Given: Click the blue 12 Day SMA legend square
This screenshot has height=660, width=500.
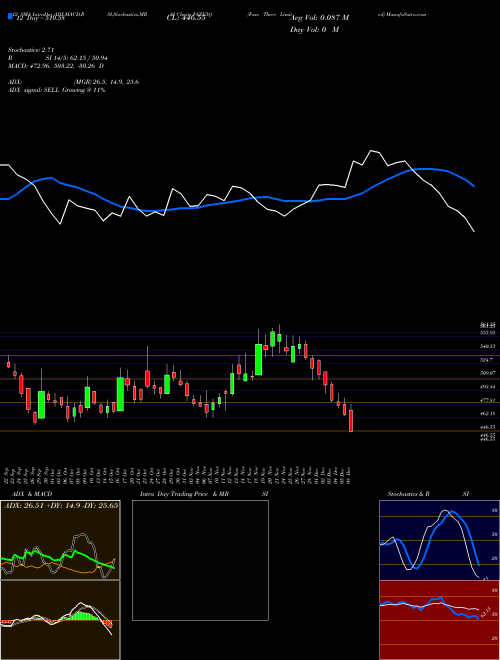Looking at the screenshot, I should click(x=10, y=16).
